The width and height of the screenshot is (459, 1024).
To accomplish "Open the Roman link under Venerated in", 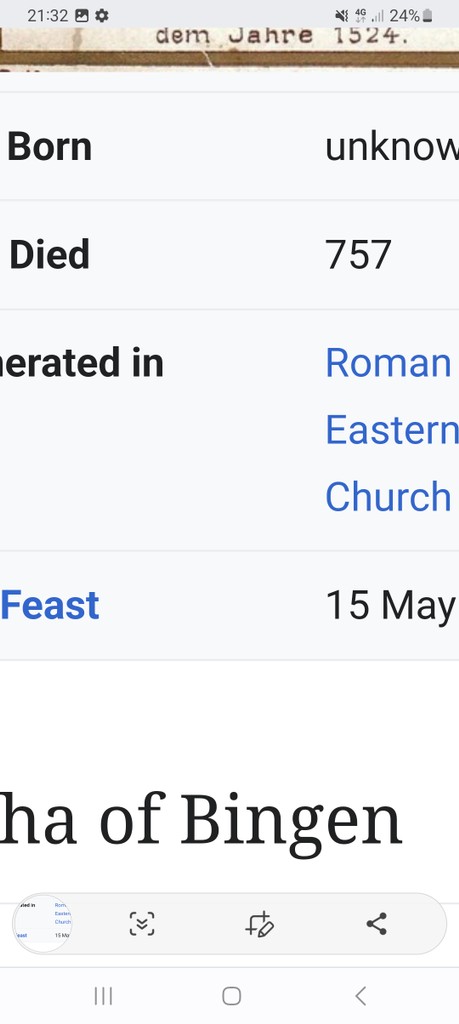I will 388,362.
